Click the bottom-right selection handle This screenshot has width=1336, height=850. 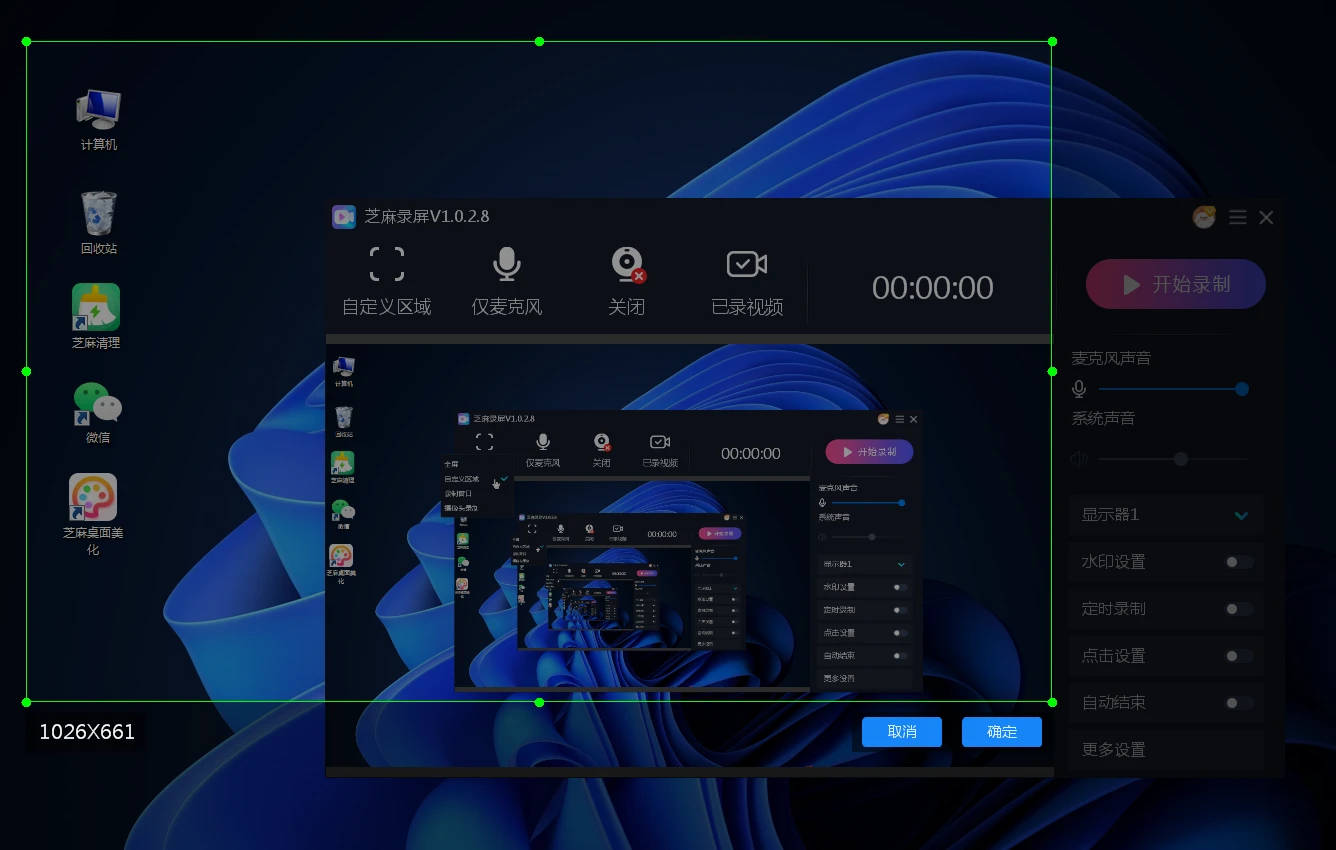point(1052,702)
